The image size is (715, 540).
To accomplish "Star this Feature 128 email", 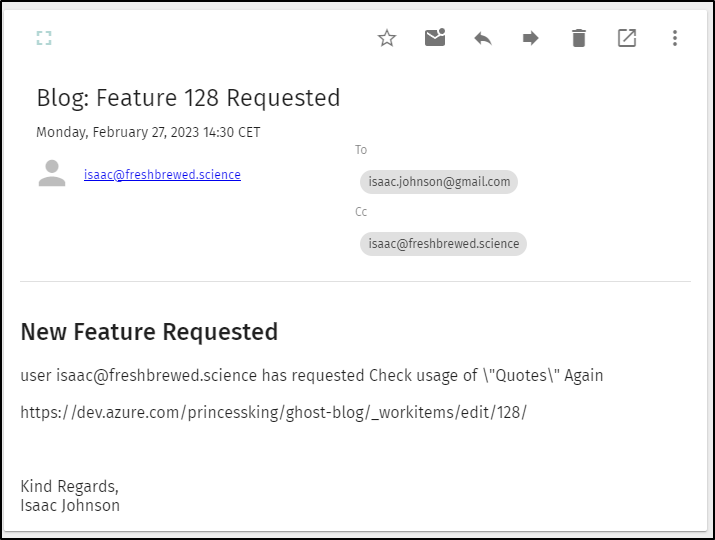I will tap(387, 38).
